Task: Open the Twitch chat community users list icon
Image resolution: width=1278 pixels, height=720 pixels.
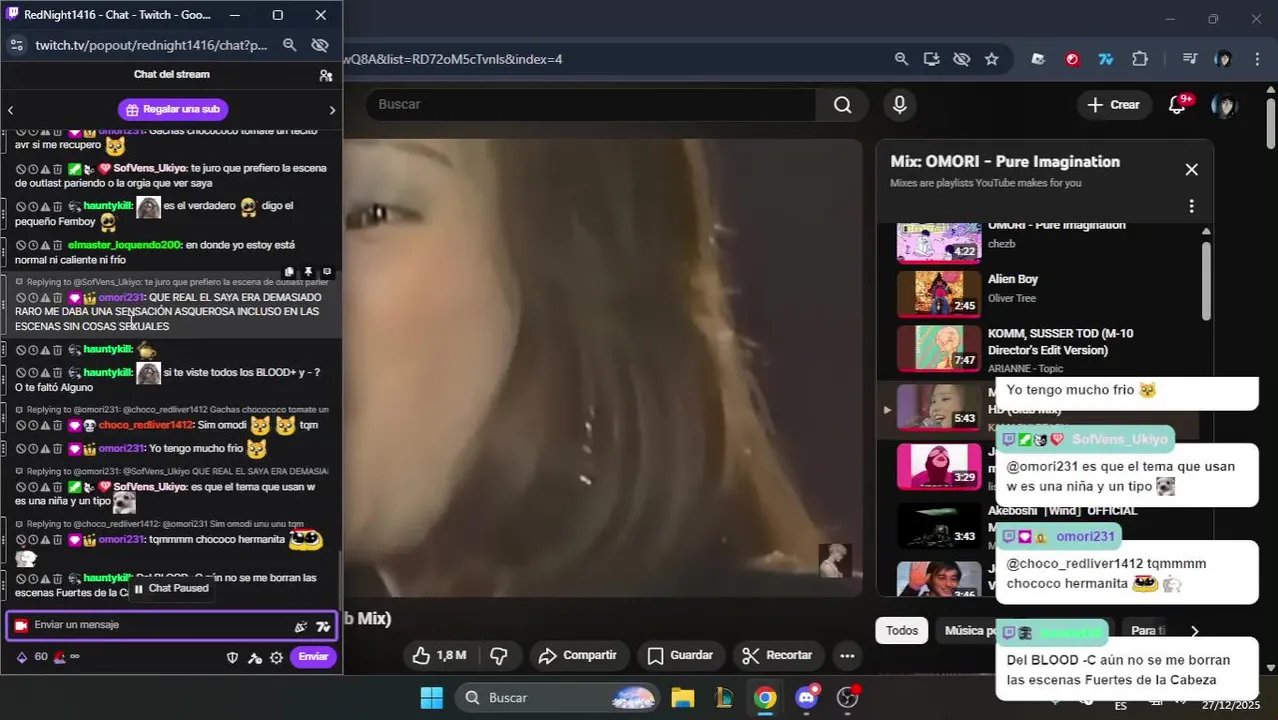Action: coord(325,75)
